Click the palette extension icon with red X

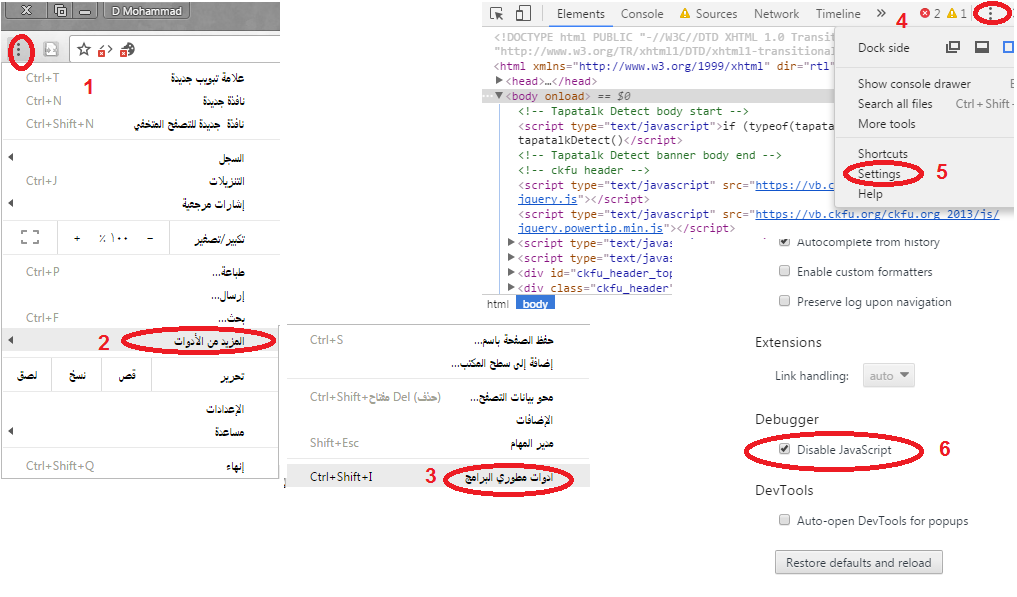pyautogui.click(x=127, y=49)
